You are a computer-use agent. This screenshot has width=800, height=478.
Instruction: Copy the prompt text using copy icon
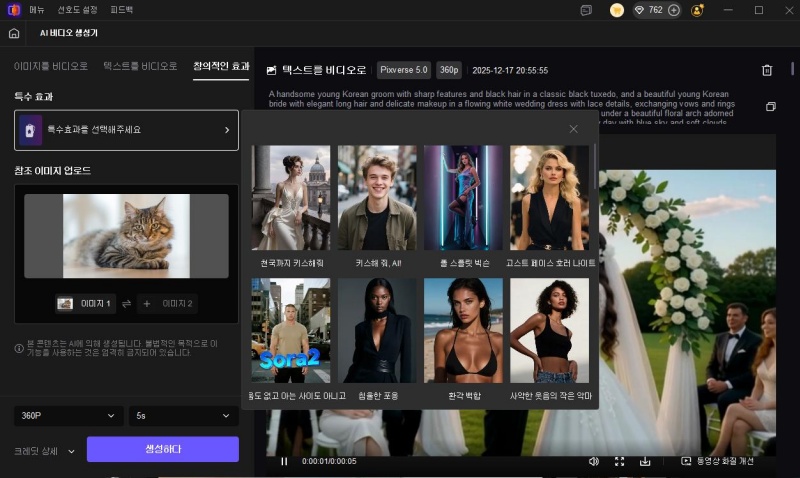pyautogui.click(x=770, y=106)
